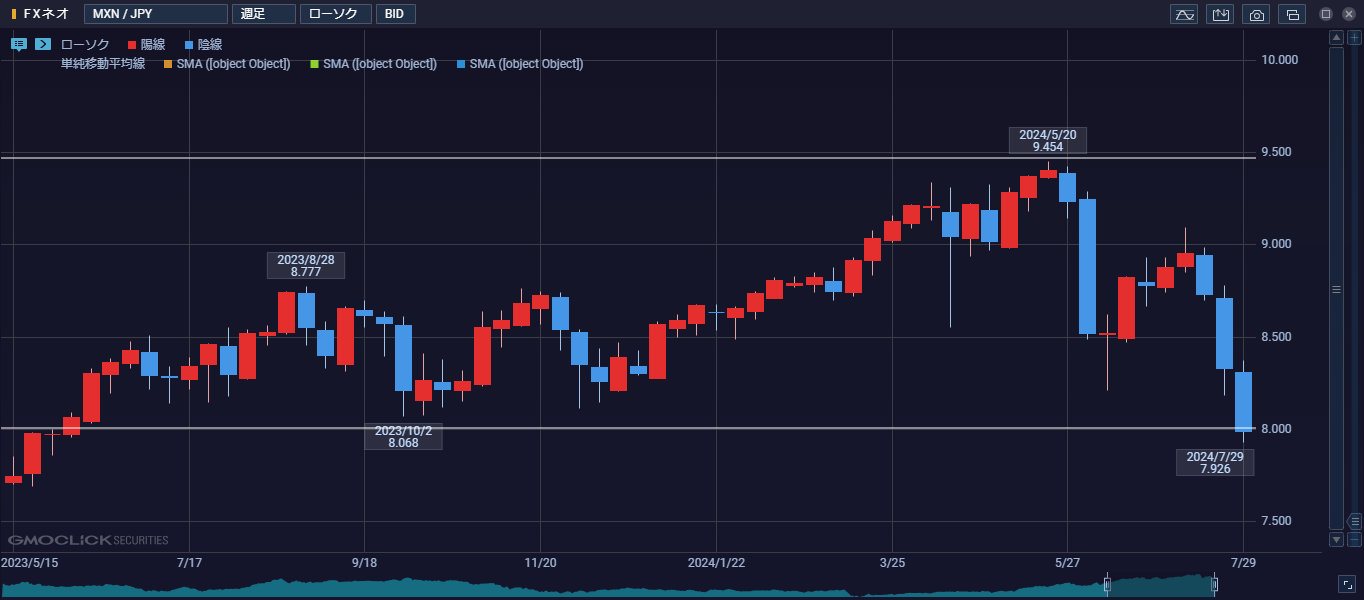
Task: Open the MXN / JPY currency pair dropdown
Action: [x=156, y=14]
